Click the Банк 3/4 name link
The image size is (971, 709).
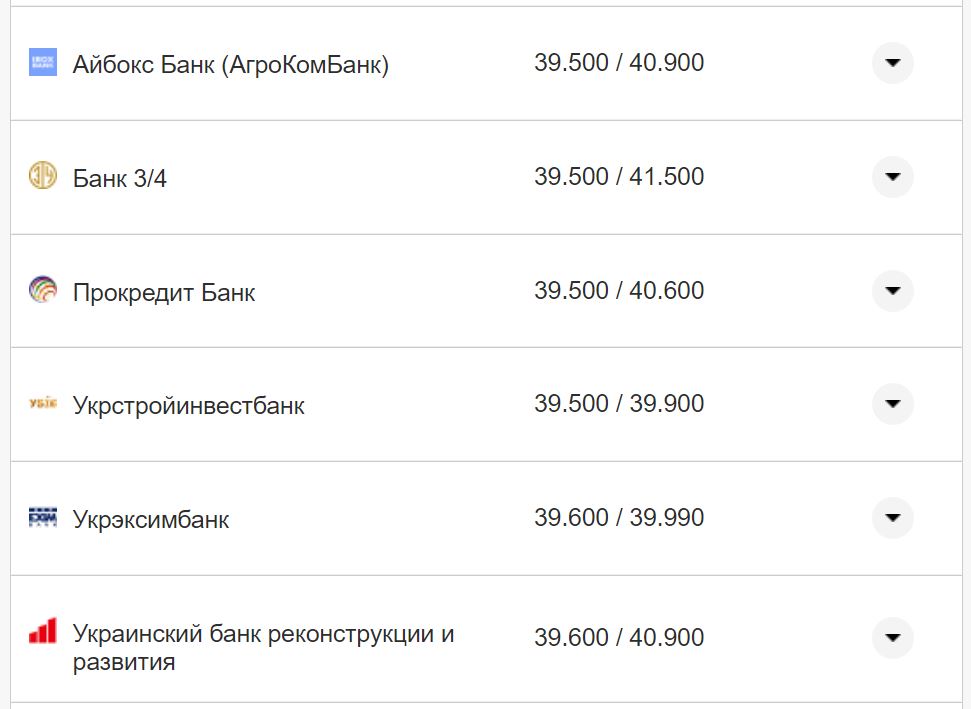[x=117, y=176]
